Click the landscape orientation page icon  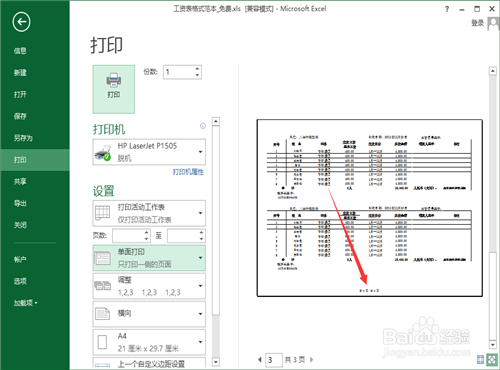[102, 314]
